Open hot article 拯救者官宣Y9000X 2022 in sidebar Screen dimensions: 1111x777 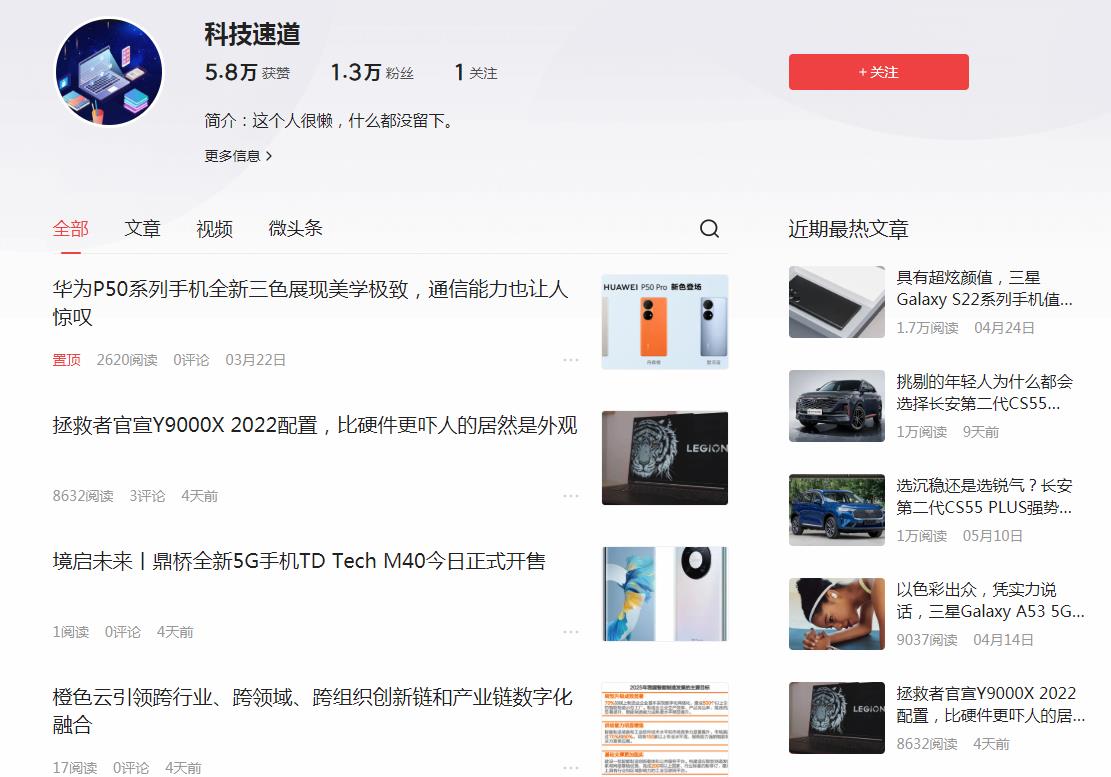coord(990,704)
